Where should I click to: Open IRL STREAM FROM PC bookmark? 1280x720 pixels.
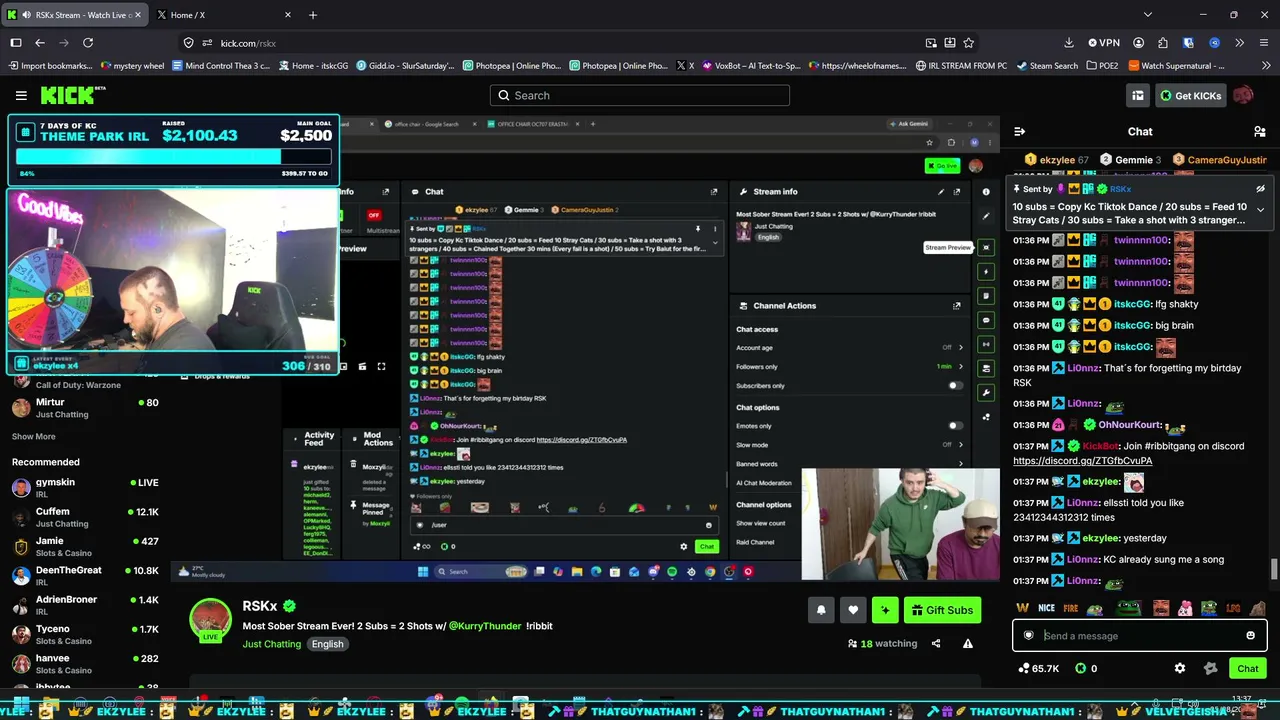[x=962, y=66]
